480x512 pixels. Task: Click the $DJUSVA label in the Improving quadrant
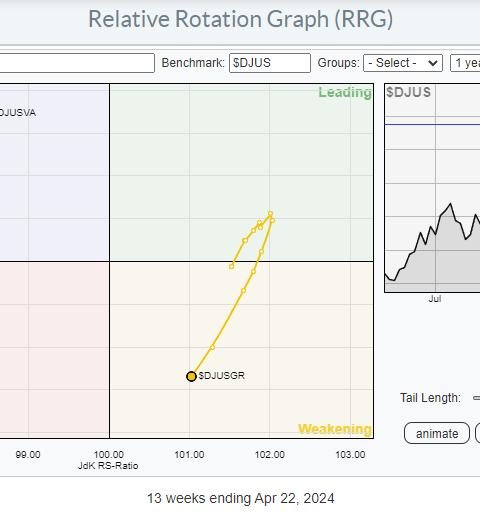pyautogui.click(x=18, y=113)
